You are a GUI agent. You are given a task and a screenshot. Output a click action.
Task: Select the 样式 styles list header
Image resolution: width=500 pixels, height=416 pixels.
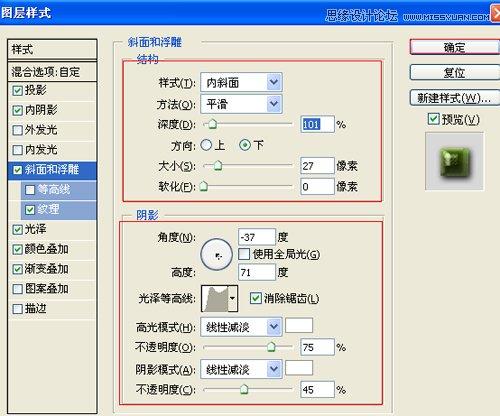(52, 49)
